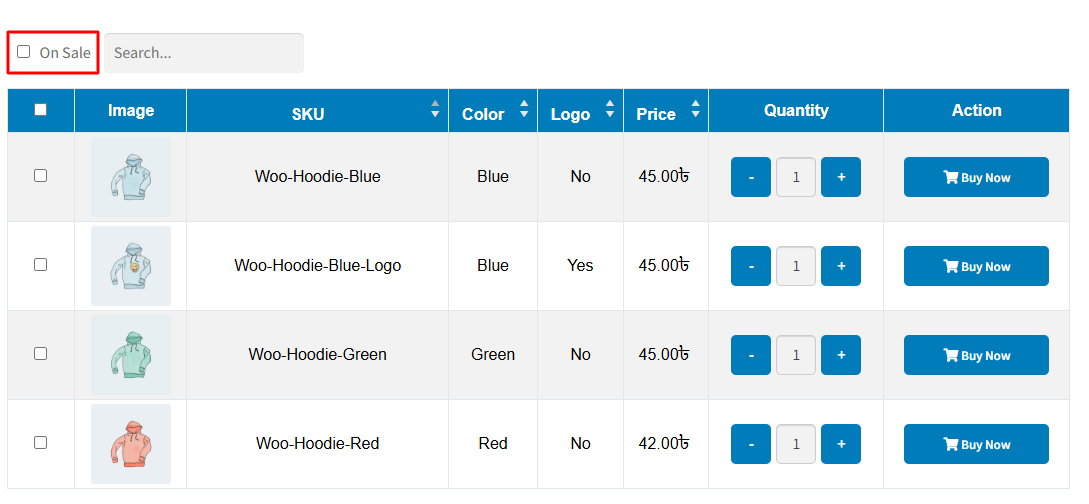Image resolution: width=1089 pixels, height=504 pixels.
Task: Open the blue hoodie with logo image
Action: click(x=131, y=266)
